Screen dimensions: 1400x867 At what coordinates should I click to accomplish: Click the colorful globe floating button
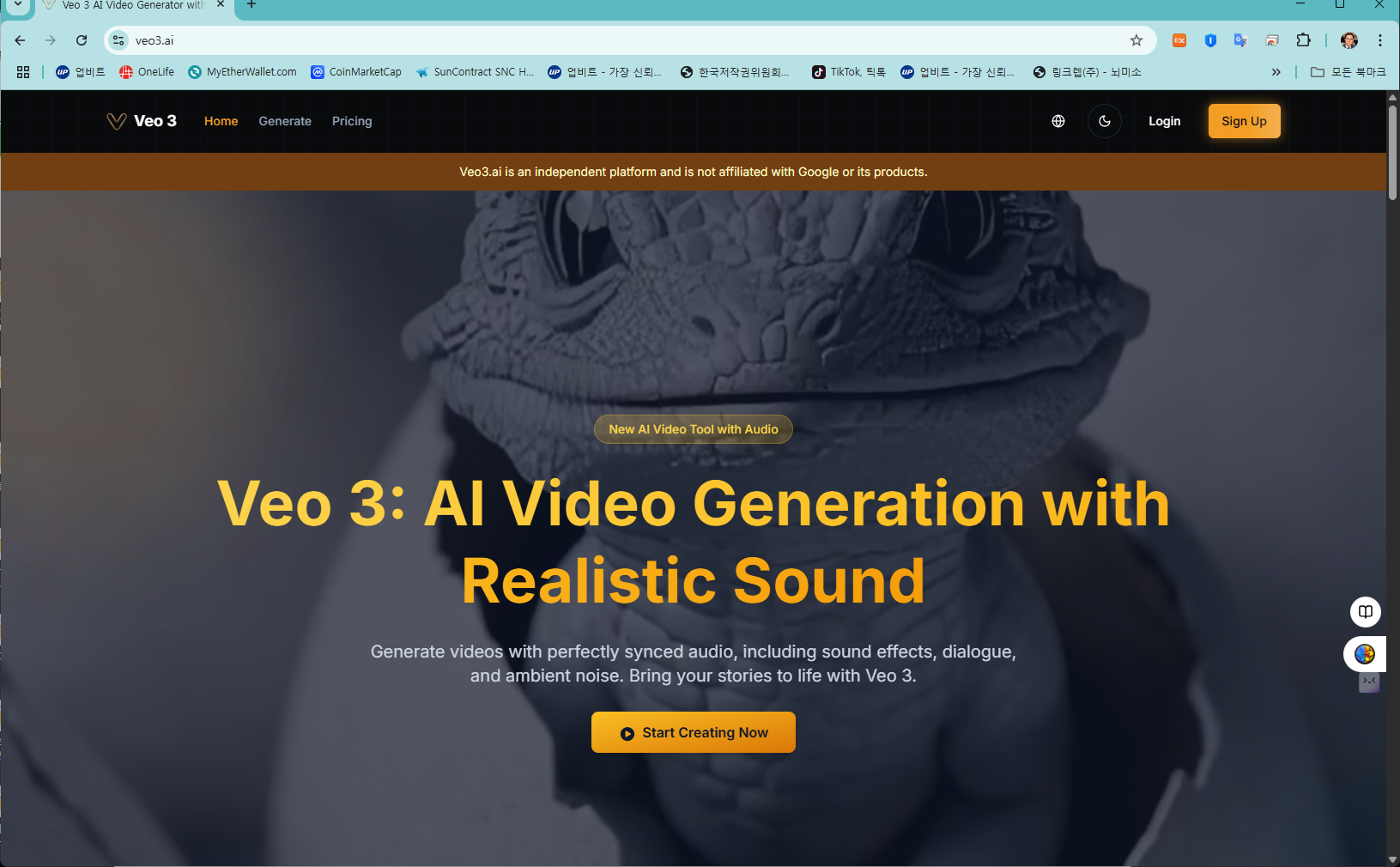[1365, 654]
